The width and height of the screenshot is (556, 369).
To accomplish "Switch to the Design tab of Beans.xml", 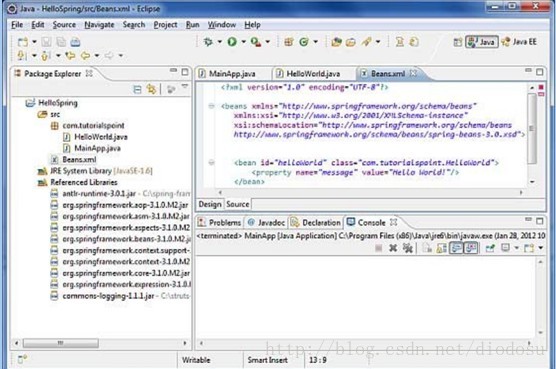I will tap(210, 204).
